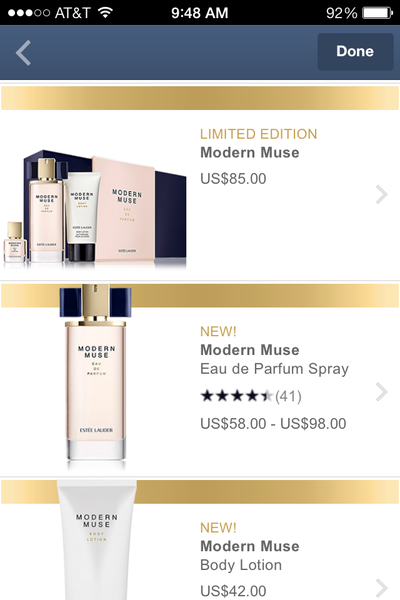This screenshot has width=400, height=600.
Task: Tap the LIMITED EDITION label
Action: pos(259,134)
